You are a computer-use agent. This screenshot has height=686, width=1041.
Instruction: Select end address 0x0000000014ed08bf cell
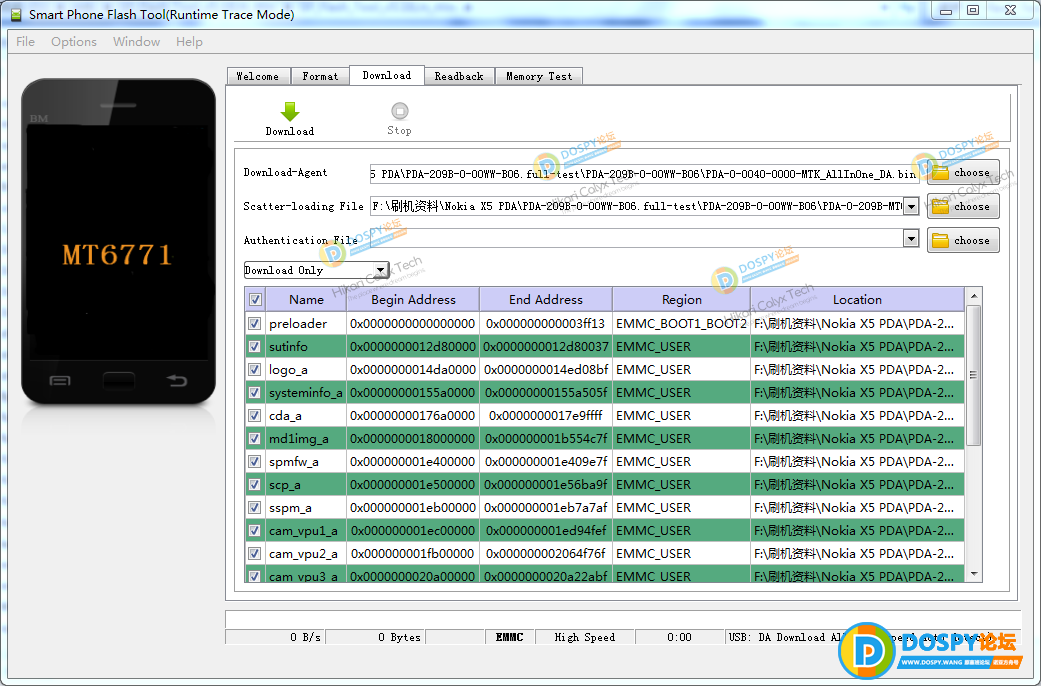[546, 369]
